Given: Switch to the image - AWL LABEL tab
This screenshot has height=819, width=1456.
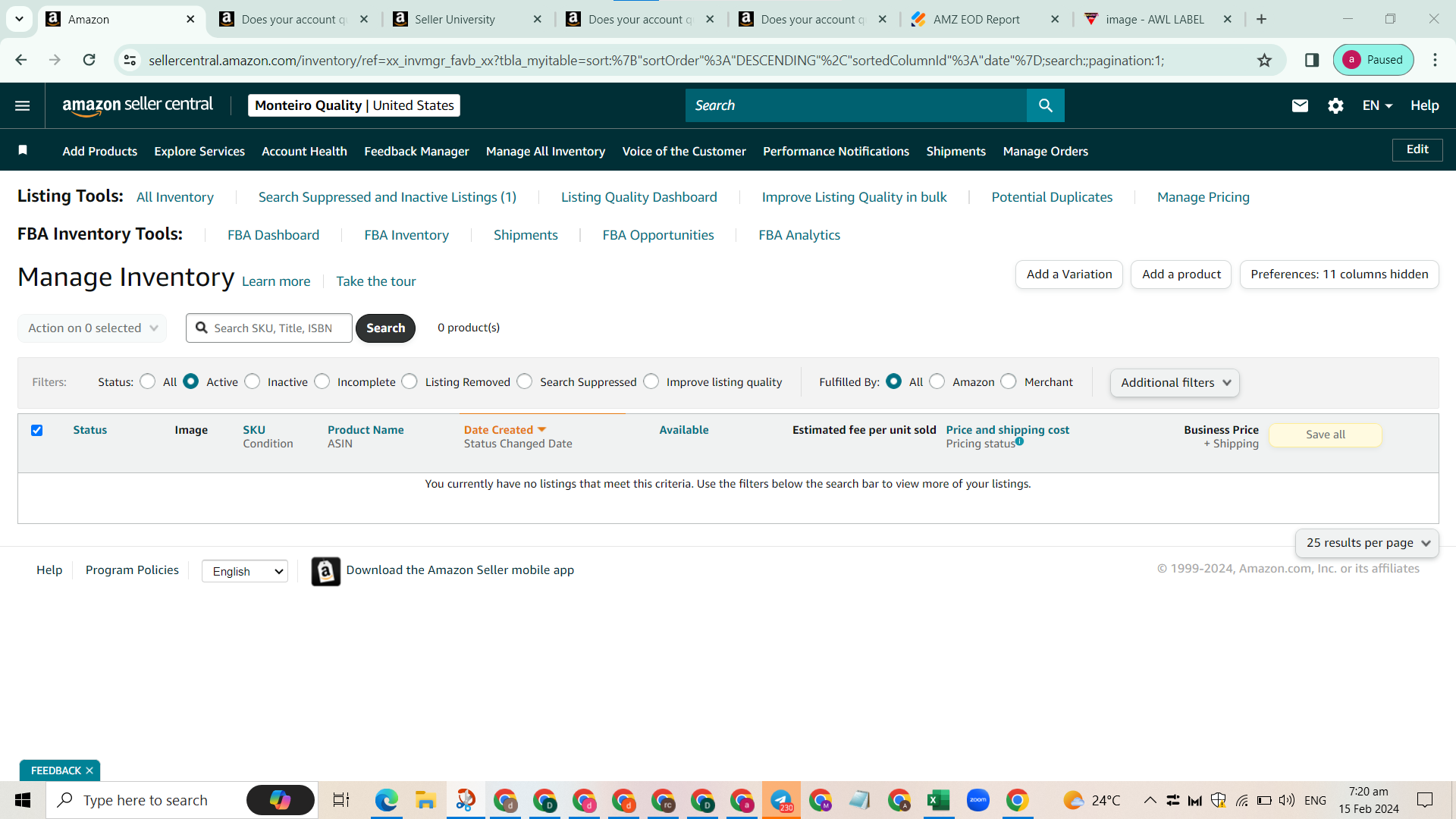Looking at the screenshot, I should coord(1159,19).
